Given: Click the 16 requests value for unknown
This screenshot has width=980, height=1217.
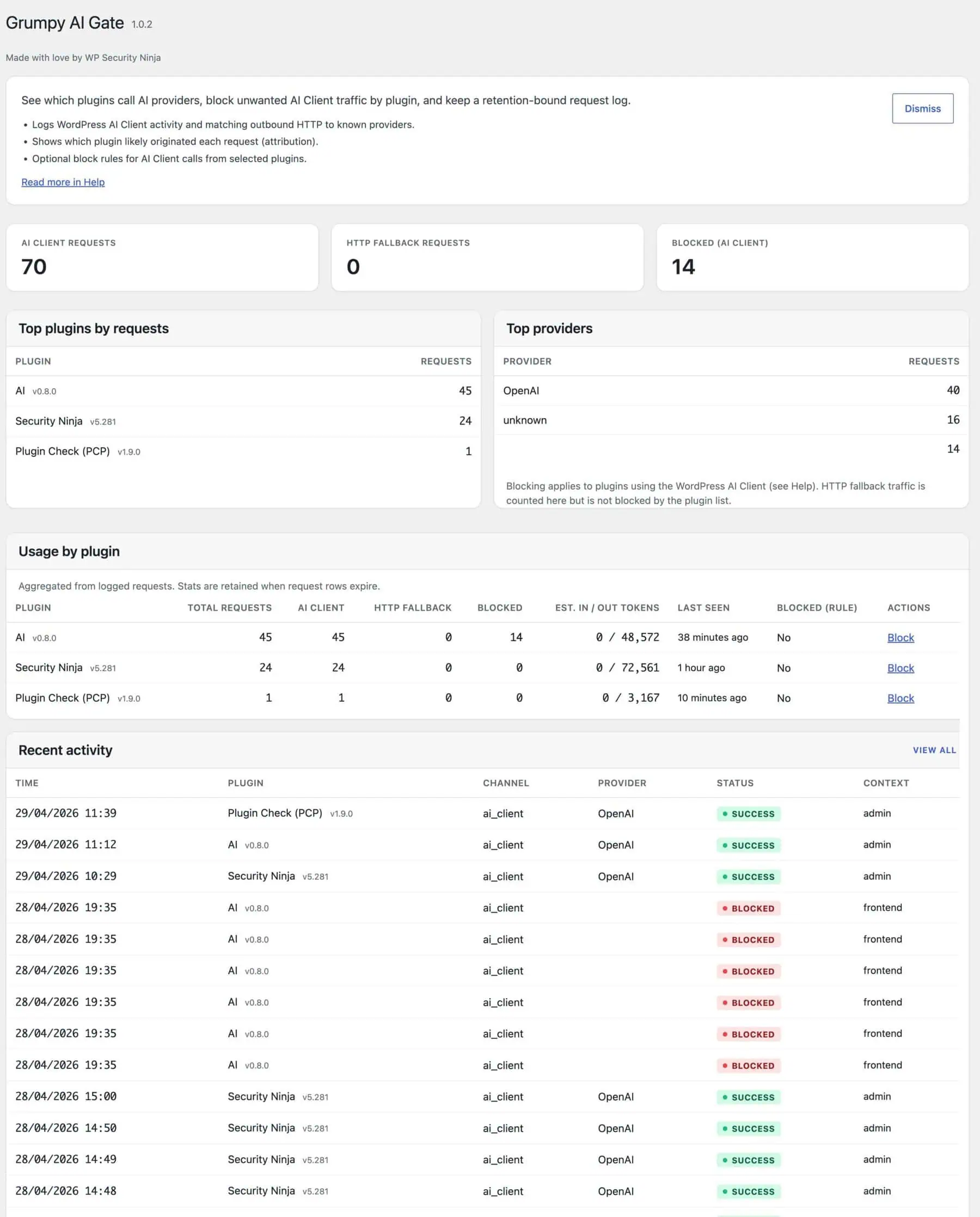Looking at the screenshot, I should click(953, 419).
